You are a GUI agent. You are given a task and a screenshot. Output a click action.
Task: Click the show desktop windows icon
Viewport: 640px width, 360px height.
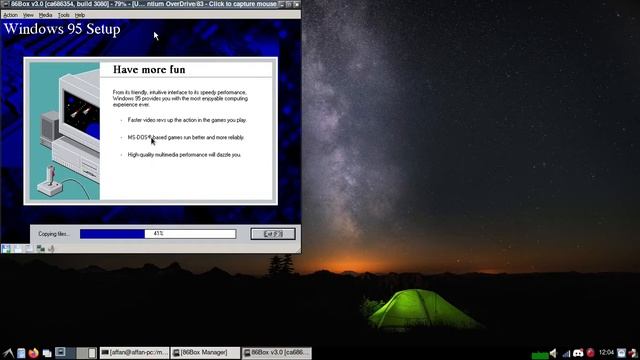pos(47,353)
